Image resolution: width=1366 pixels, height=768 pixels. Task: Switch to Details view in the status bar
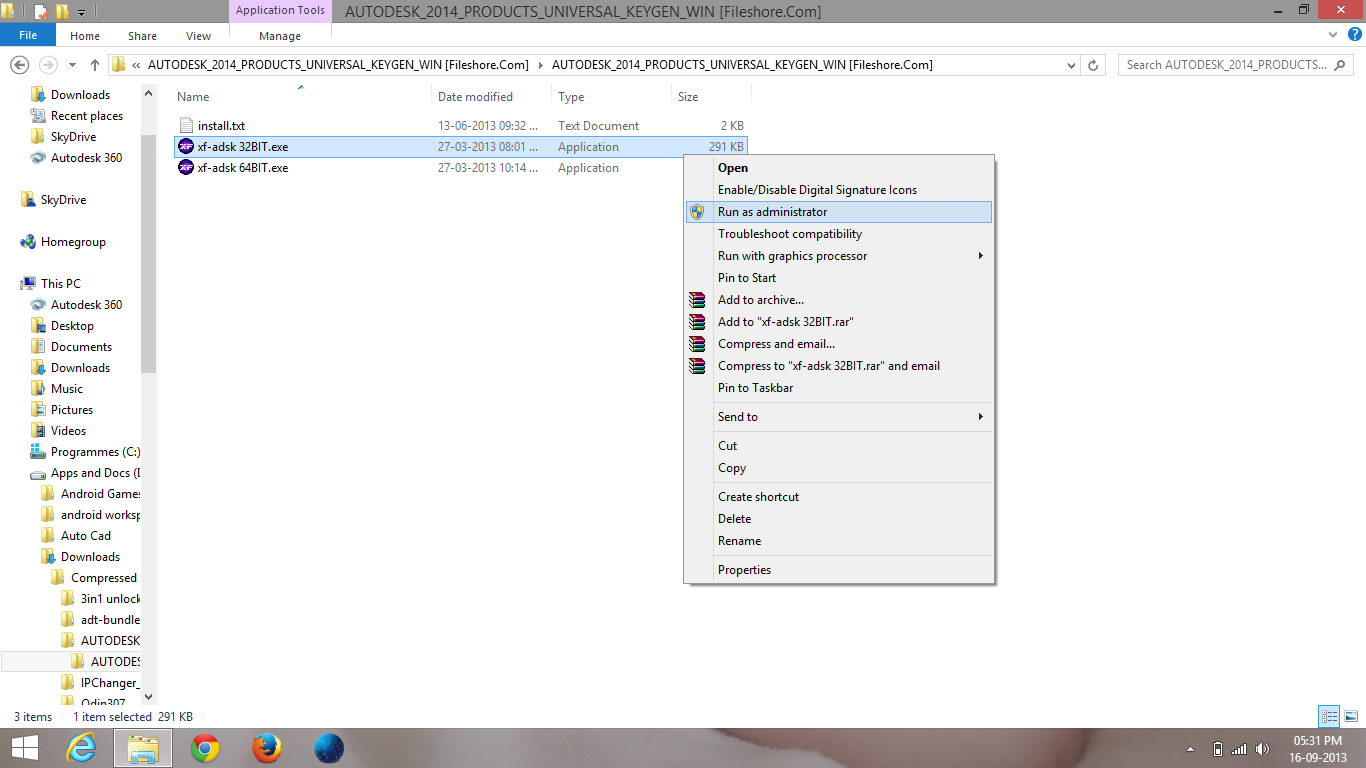1329,716
